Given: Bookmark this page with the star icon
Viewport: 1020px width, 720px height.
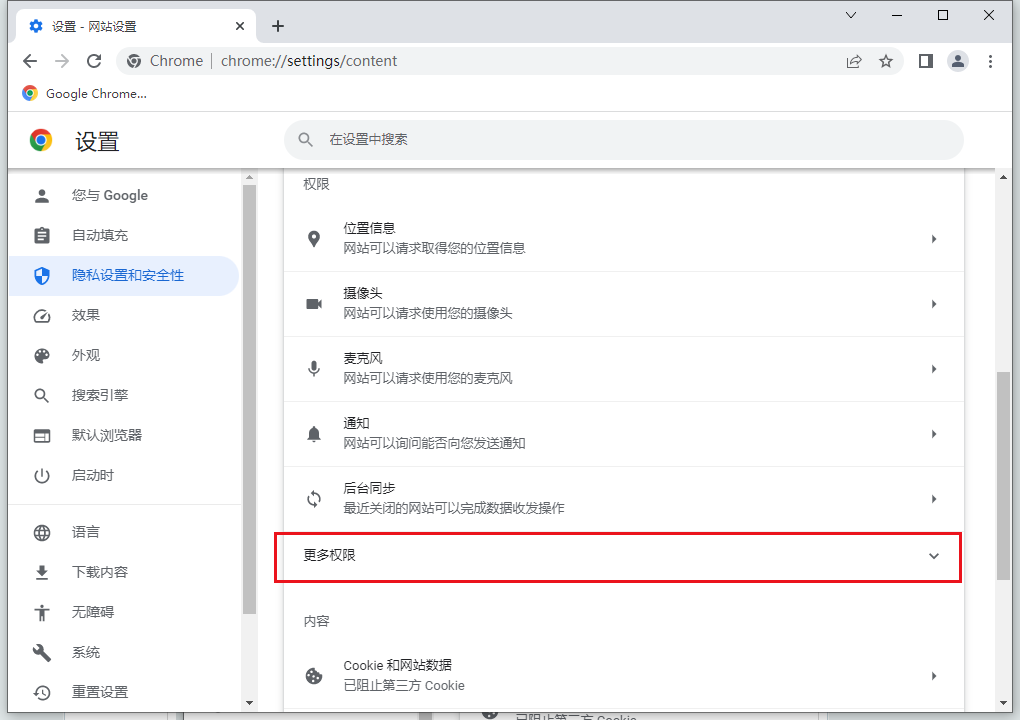Looking at the screenshot, I should coord(886,61).
